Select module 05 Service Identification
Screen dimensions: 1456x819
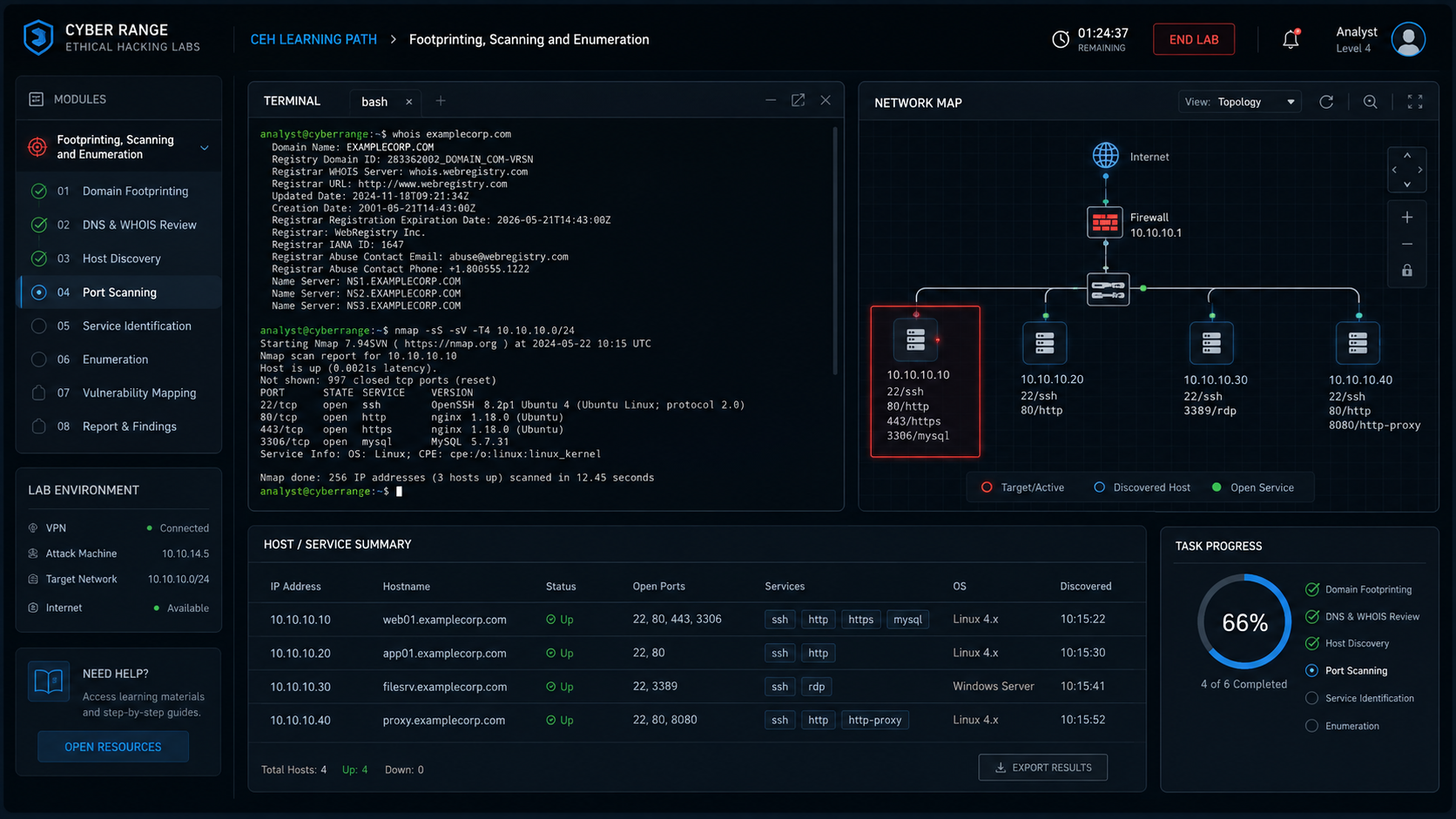click(x=119, y=326)
